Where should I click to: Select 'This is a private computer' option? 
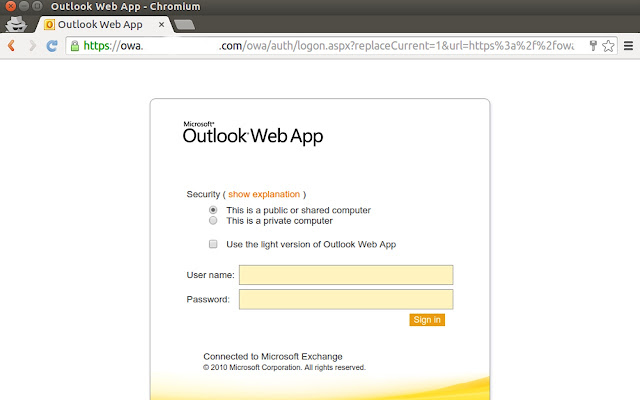(x=213, y=221)
